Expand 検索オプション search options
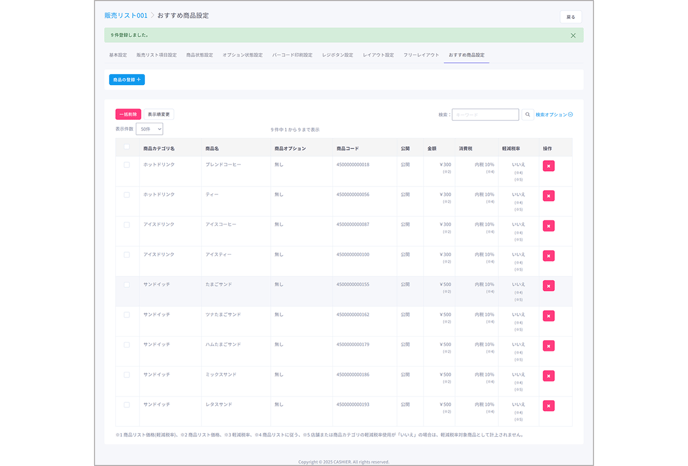688x466 pixels. coord(554,115)
